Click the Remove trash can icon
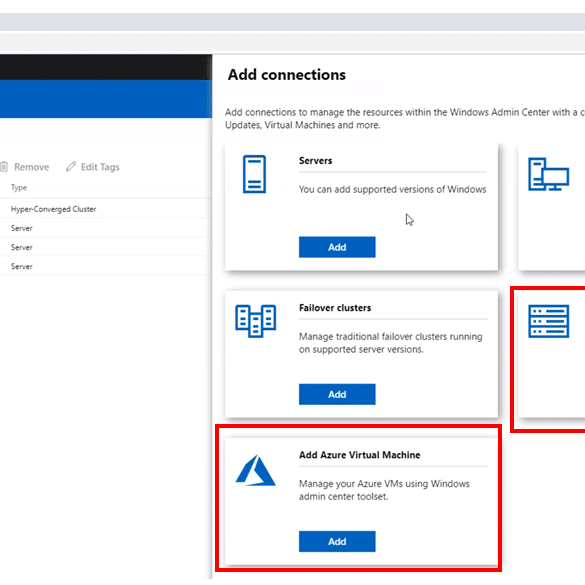 4,166
